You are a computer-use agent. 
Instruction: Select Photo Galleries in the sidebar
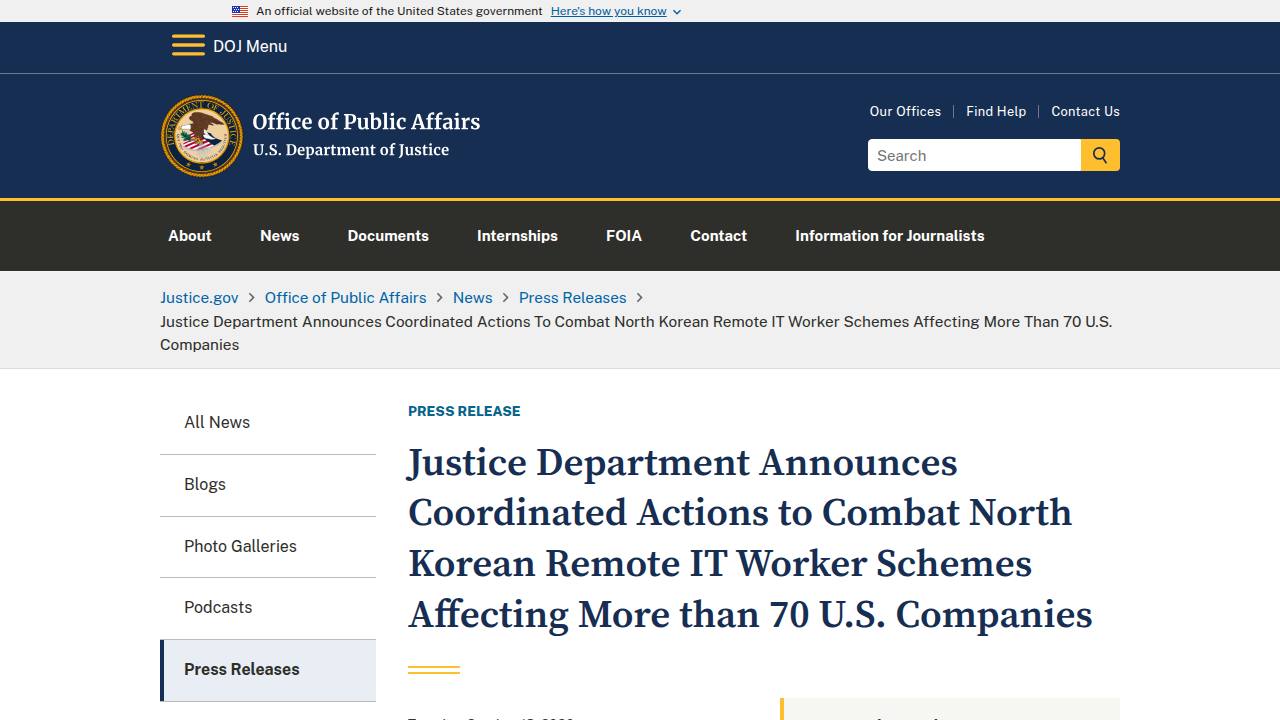268,547
